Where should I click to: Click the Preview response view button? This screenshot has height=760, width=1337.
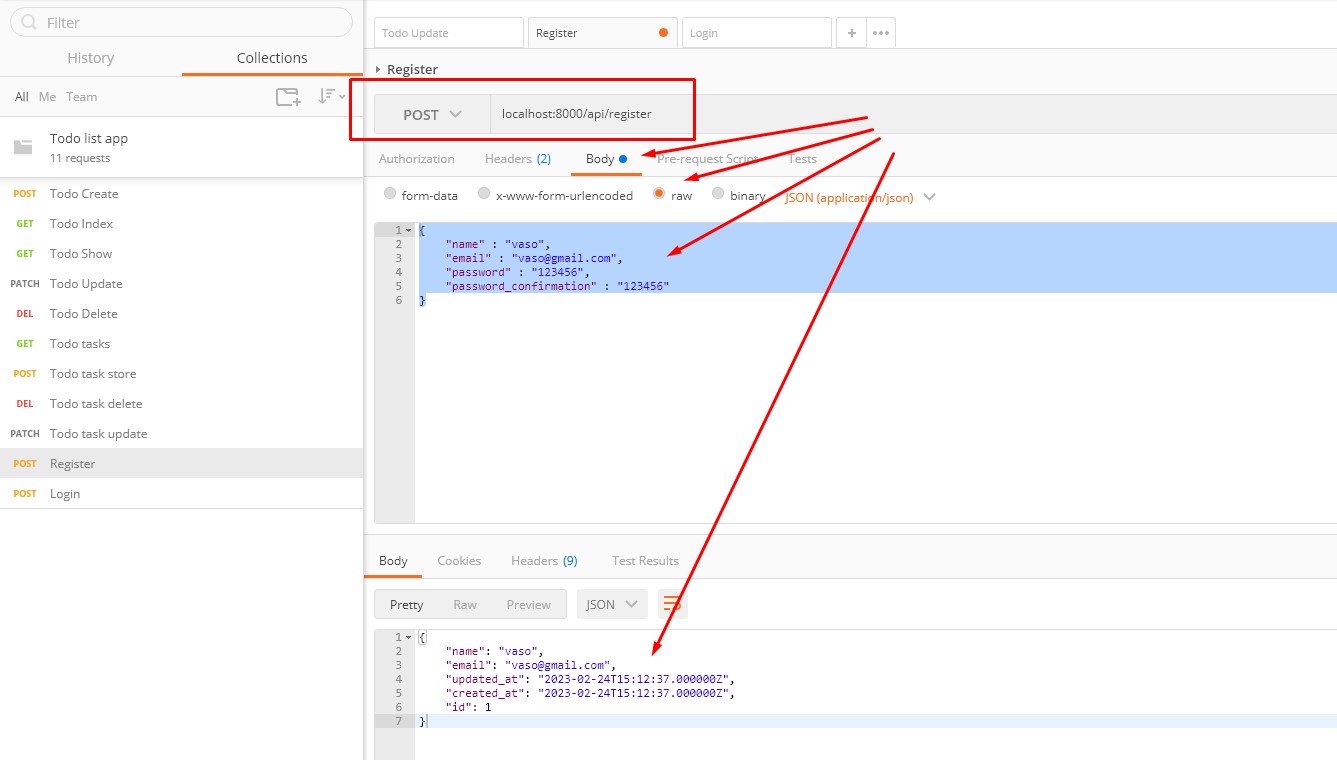(528, 605)
